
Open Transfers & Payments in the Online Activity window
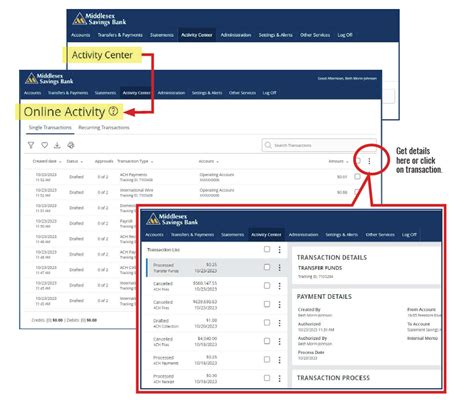(68, 93)
